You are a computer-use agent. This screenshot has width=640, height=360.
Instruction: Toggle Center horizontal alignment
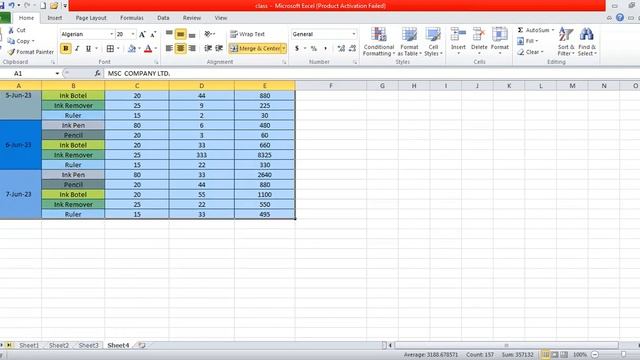click(180, 49)
